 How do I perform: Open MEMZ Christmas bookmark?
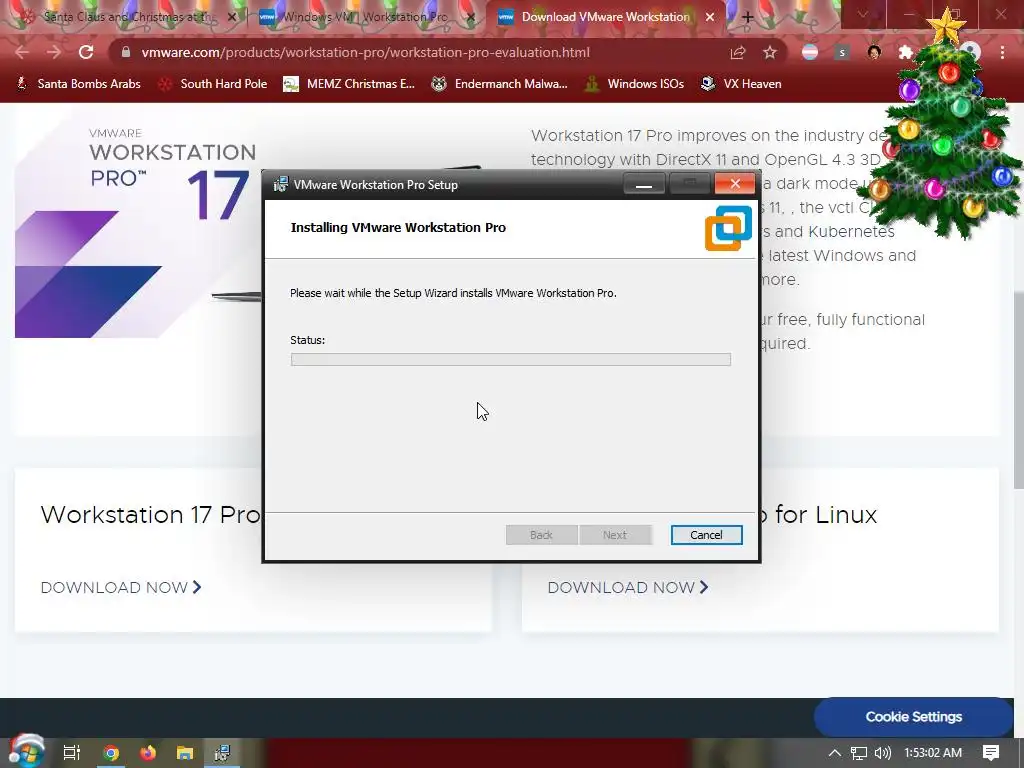(x=349, y=84)
